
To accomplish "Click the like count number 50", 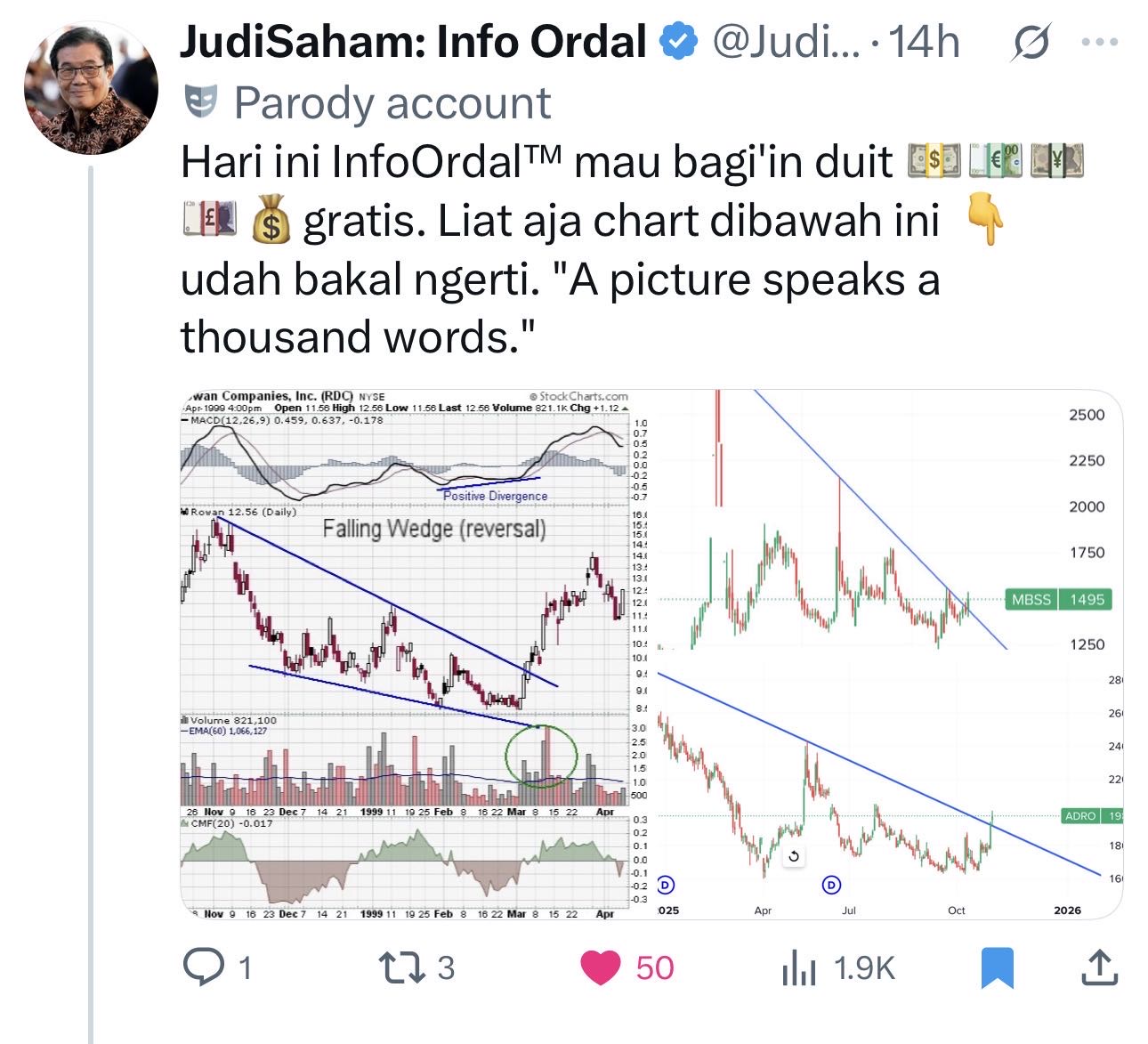I will point(655,967).
